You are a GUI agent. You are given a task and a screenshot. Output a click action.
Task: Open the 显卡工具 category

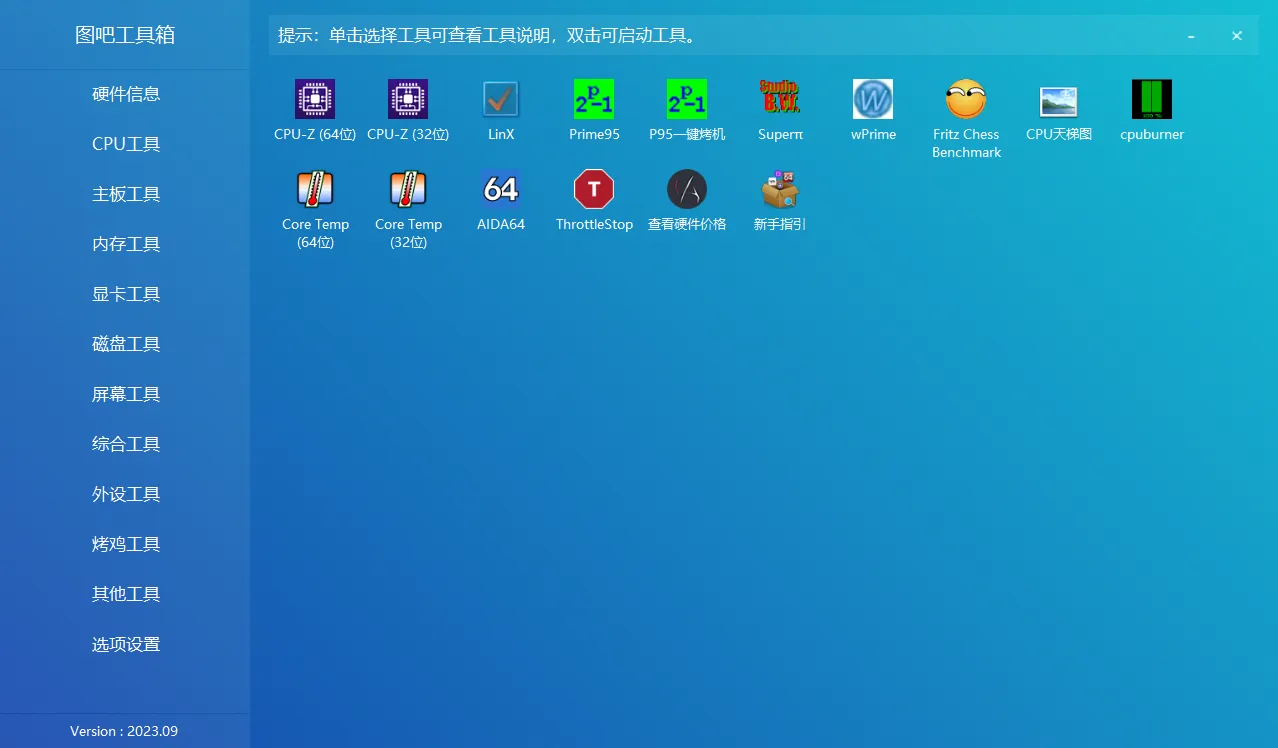coord(125,293)
